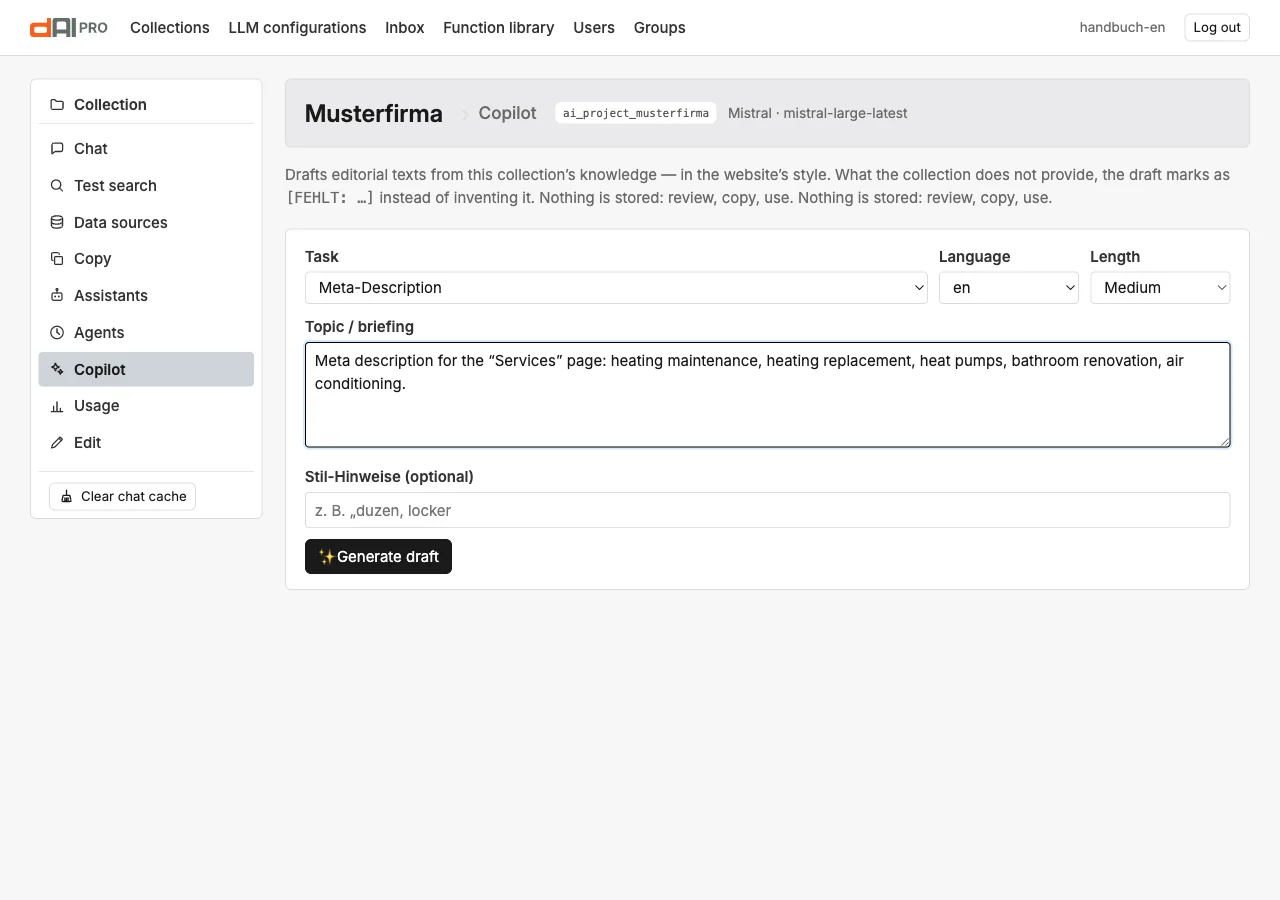Click the Assistants robot icon
The image size is (1280, 900).
pyautogui.click(x=57, y=296)
